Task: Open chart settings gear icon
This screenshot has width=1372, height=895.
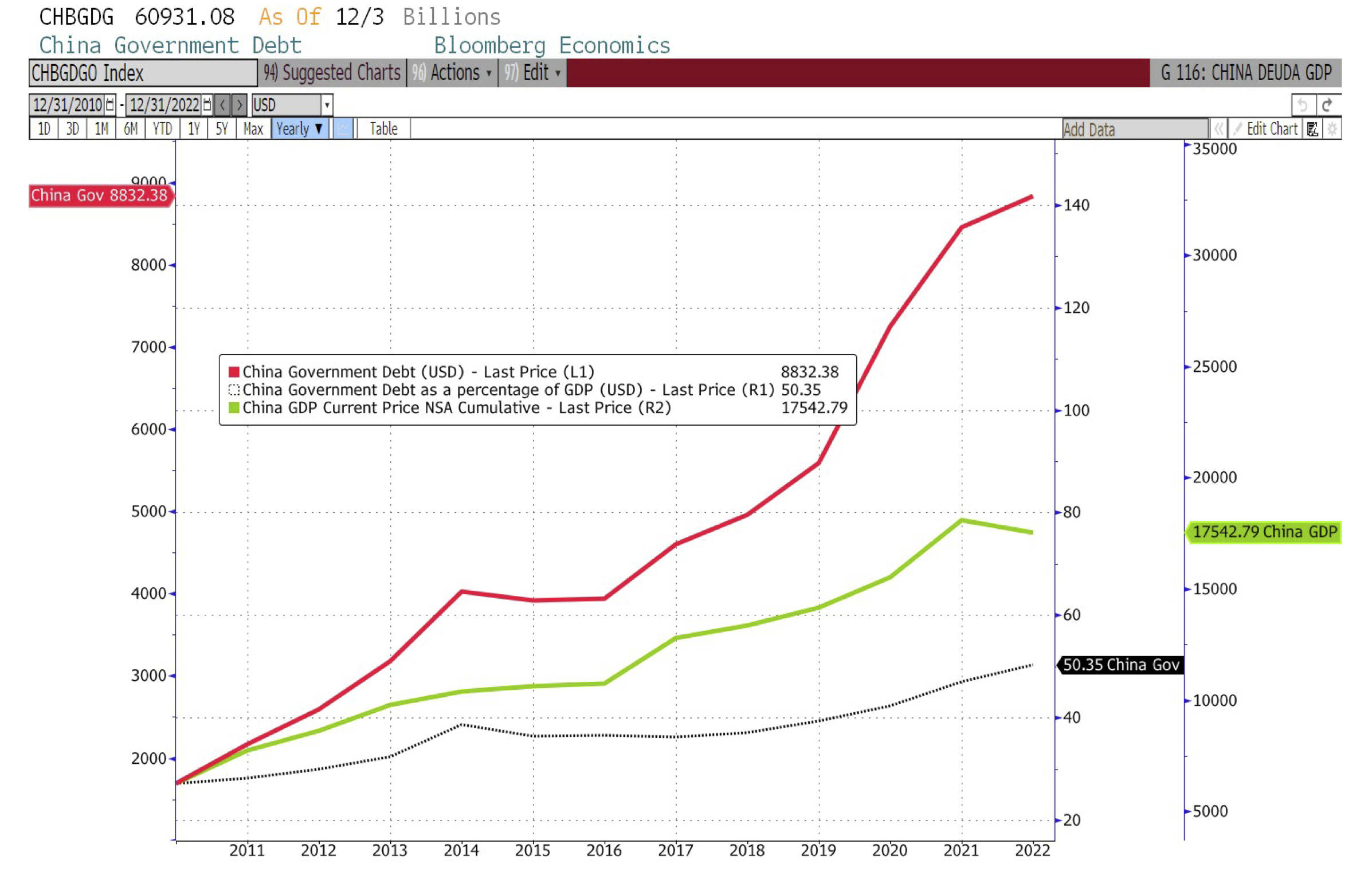Action: point(1332,128)
